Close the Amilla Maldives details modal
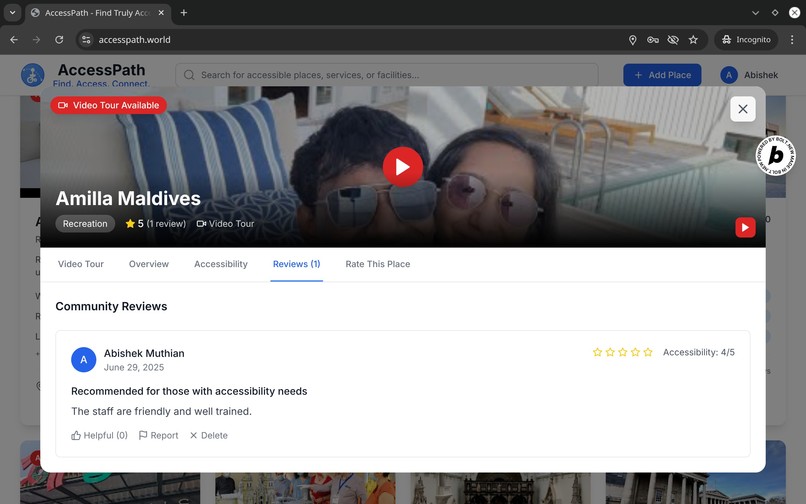Screen dimensions: 806x504 point(742,109)
